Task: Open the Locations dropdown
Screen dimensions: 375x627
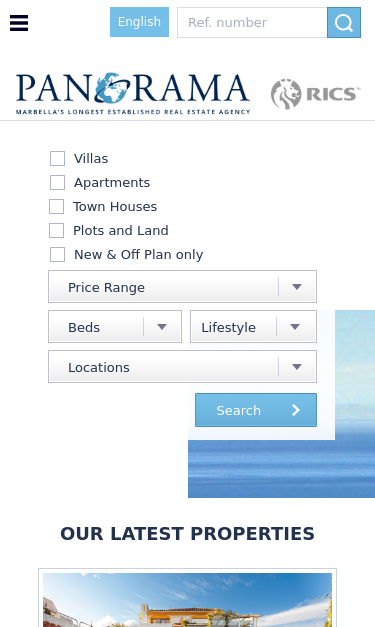Action: click(182, 367)
